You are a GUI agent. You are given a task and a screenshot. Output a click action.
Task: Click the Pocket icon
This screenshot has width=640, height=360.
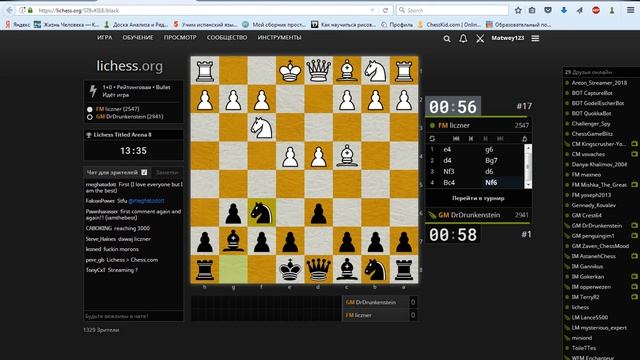click(x=548, y=10)
